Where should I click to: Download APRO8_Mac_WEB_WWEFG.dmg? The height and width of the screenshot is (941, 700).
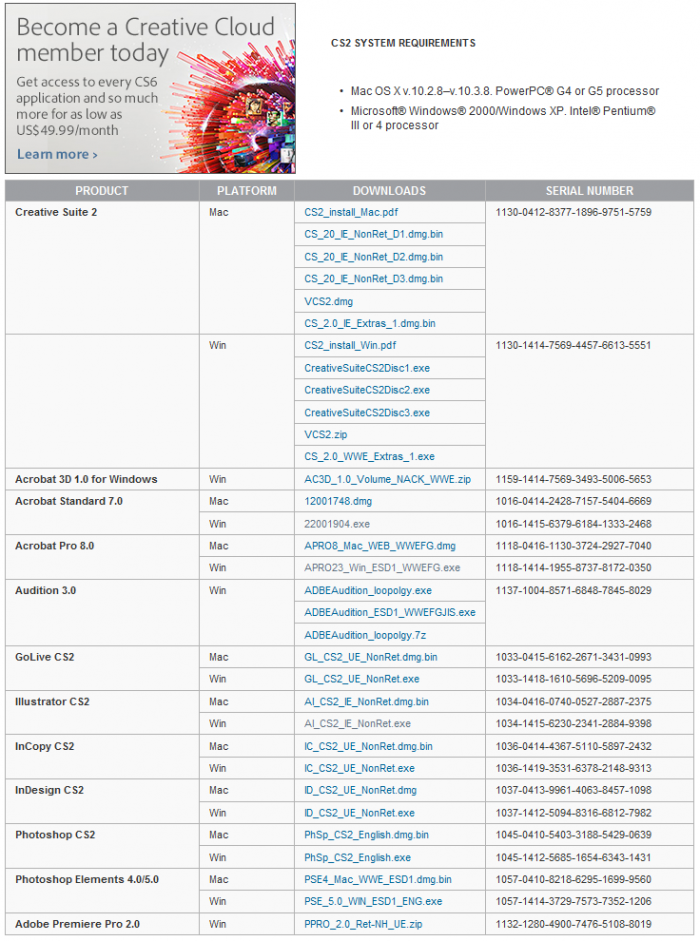(379, 546)
